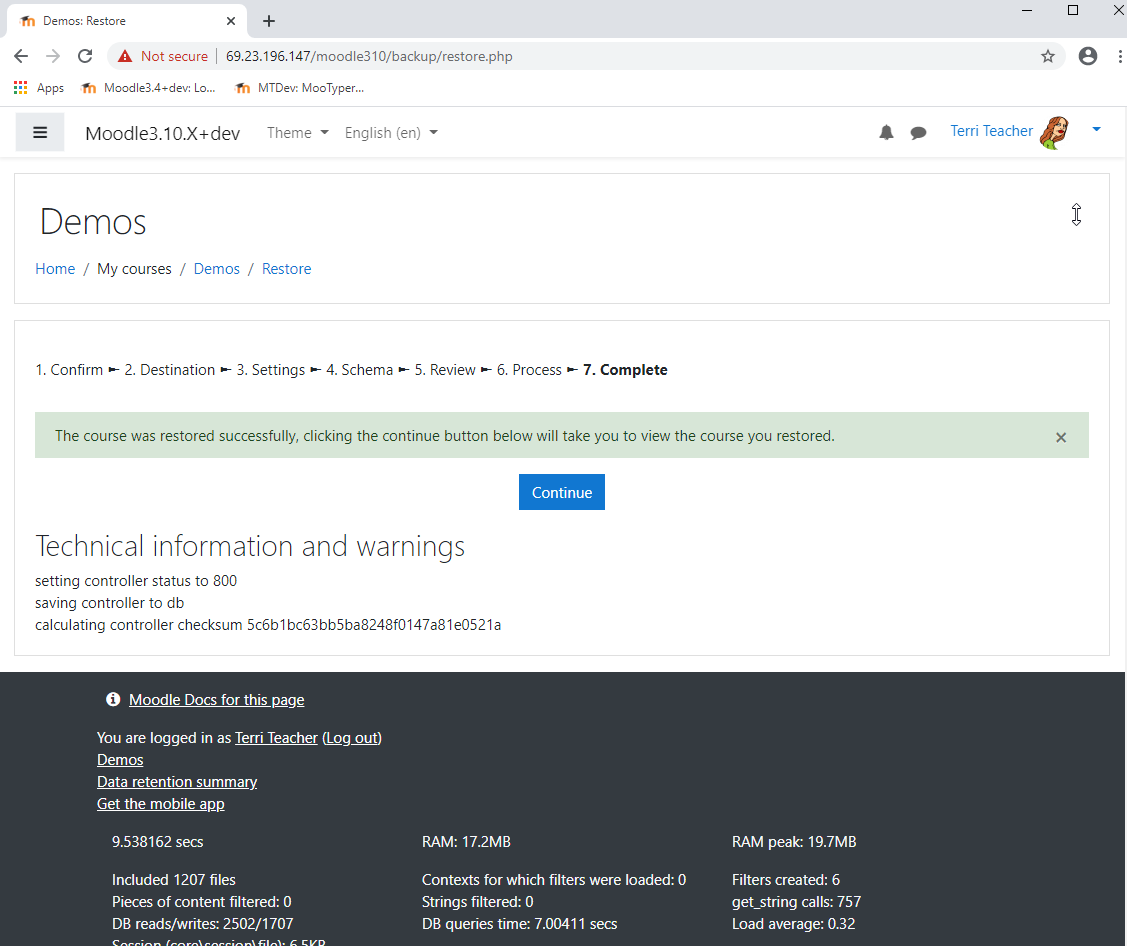1127x946 pixels.
Task: Open the Demos link in footer
Action: pos(120,760)
